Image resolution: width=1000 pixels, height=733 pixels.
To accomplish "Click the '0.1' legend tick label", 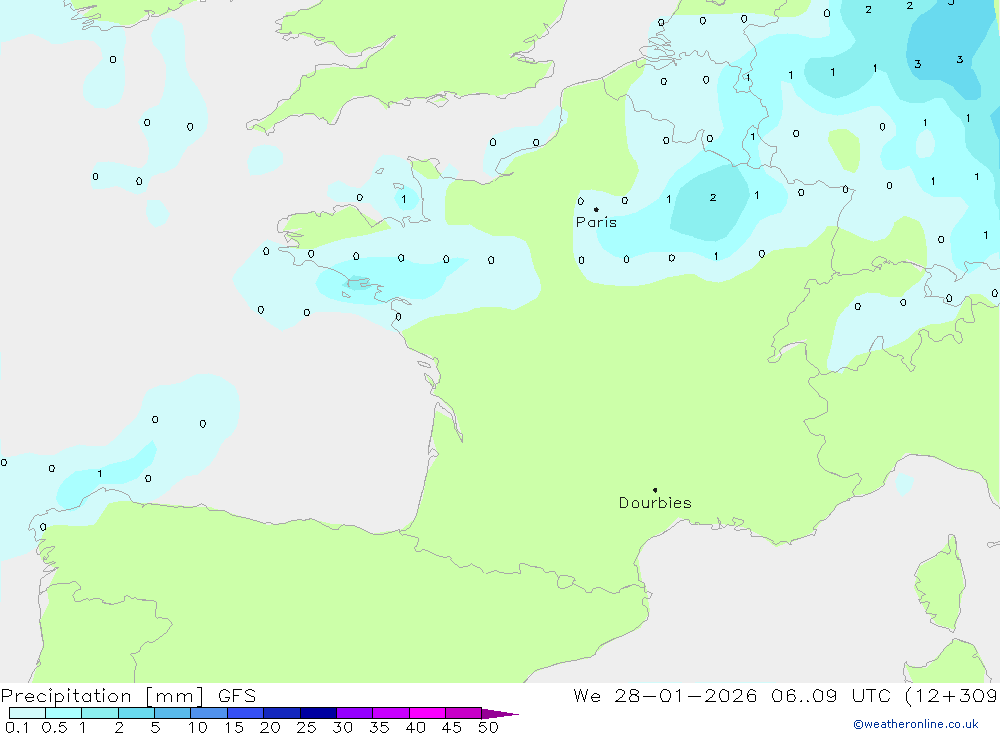I will [x=17, y=727].
